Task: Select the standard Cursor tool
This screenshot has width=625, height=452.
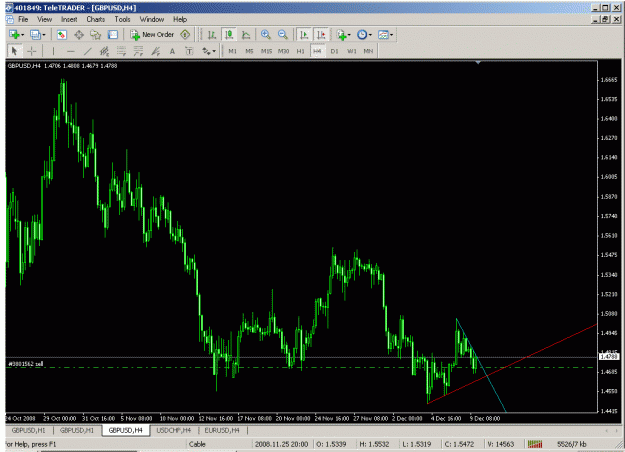Action: (14, 51)
